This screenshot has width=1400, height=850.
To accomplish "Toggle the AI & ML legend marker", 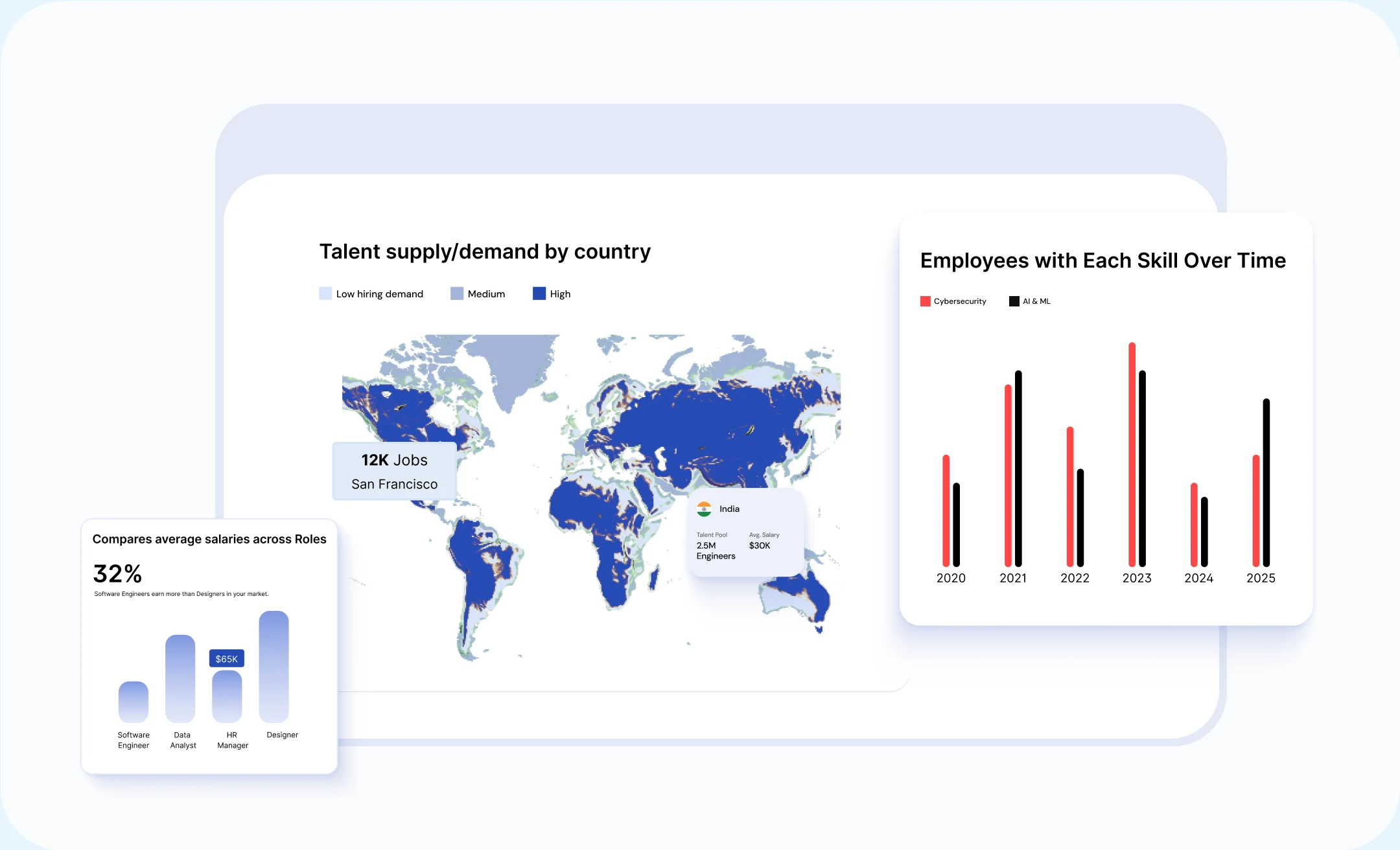I will pyautogui.click(x=1014, y=301).
